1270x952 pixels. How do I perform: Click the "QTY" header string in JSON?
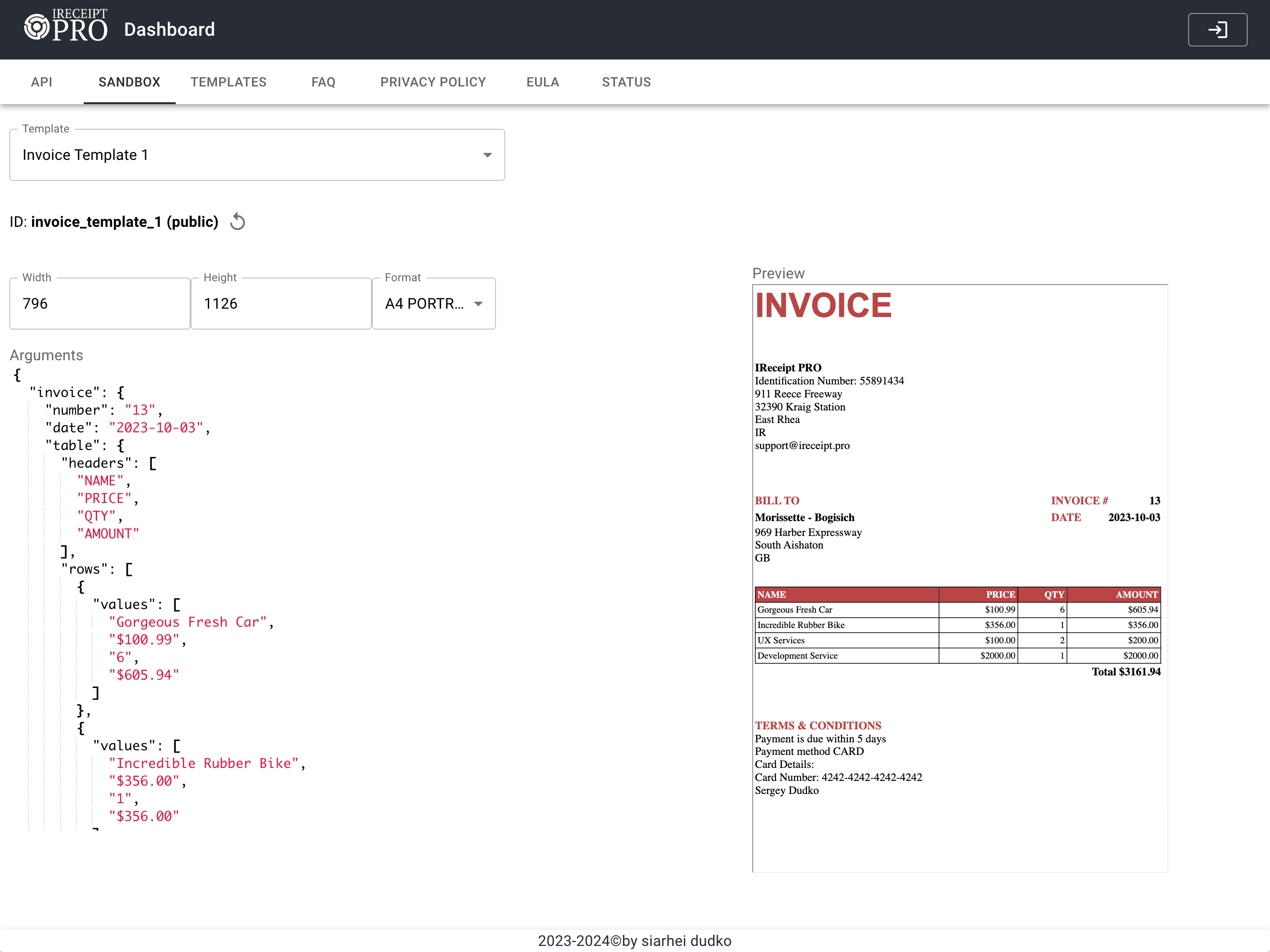[96, 516]
